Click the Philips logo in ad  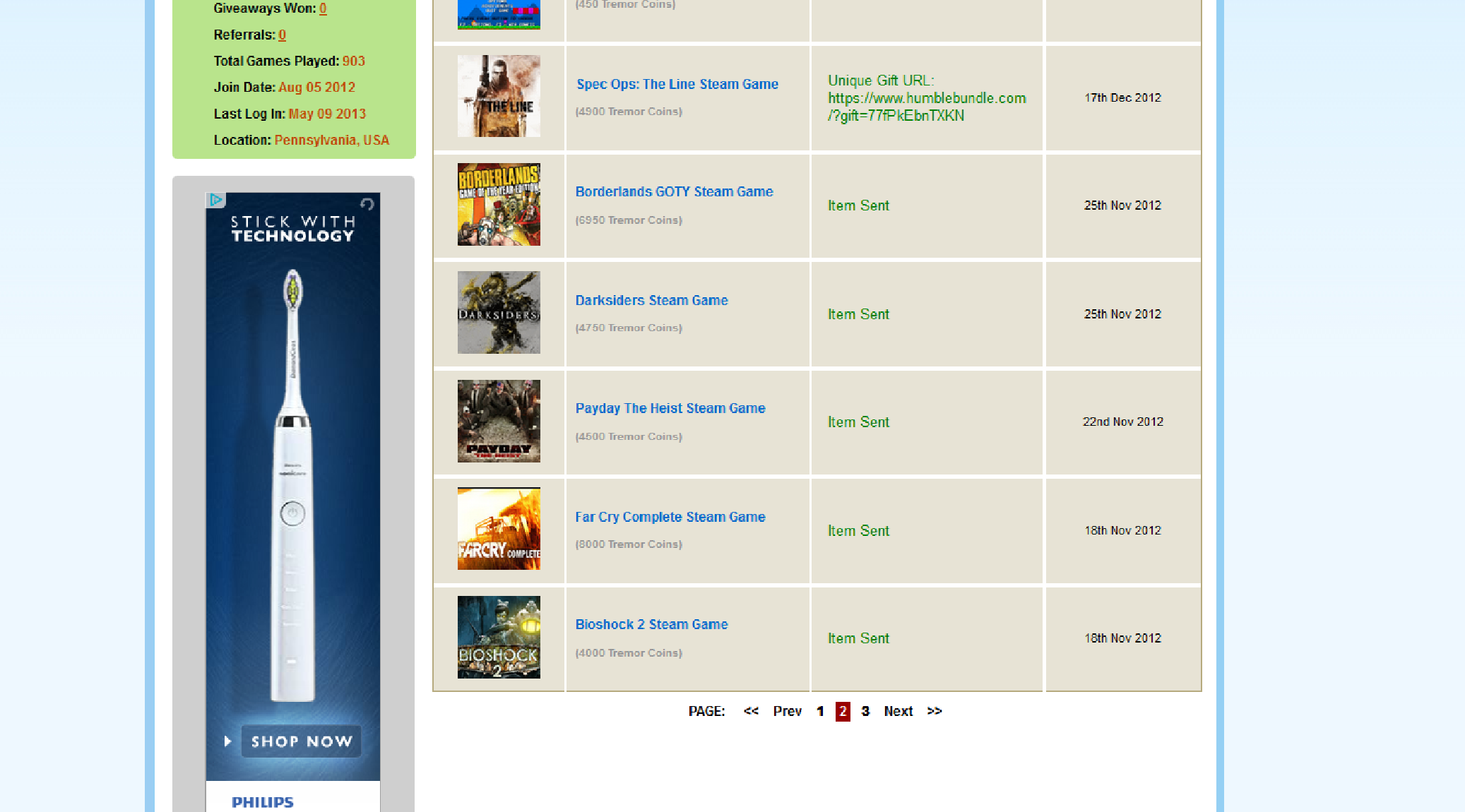point(263,802)
